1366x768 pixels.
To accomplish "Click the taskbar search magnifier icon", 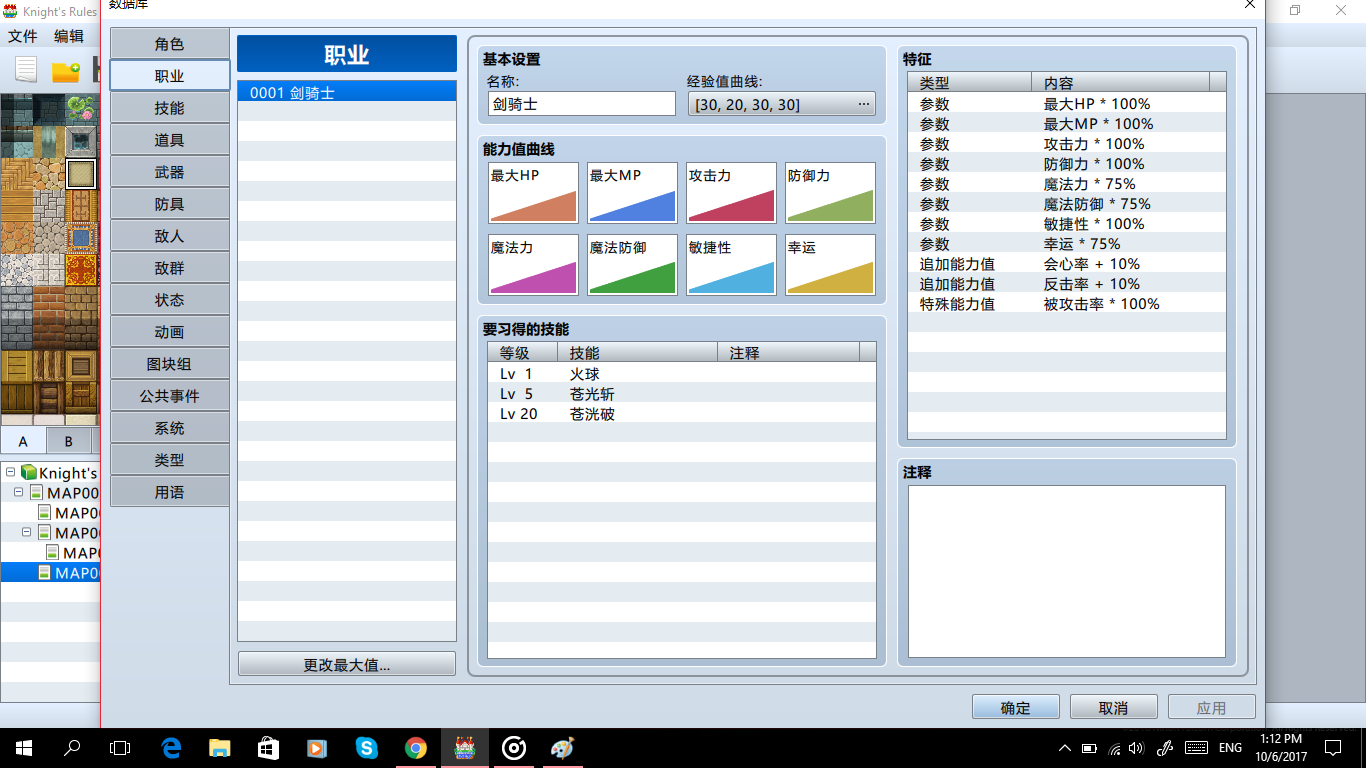I will (x=72, y=748).
